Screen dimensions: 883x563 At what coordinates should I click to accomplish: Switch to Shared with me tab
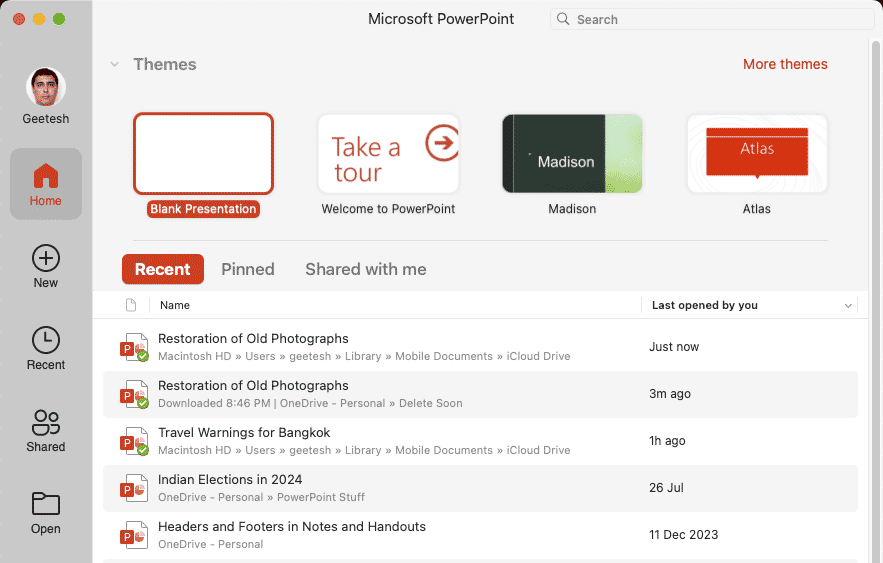365,269
